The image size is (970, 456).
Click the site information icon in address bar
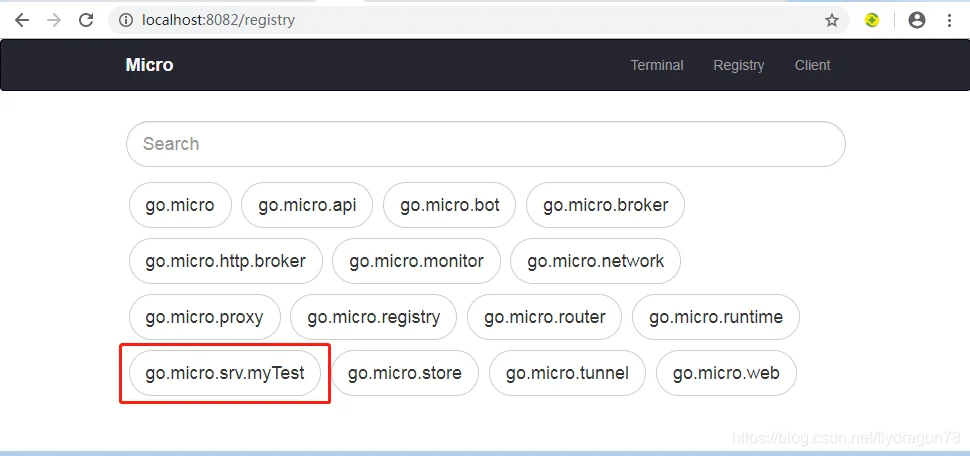click(126, 20)
